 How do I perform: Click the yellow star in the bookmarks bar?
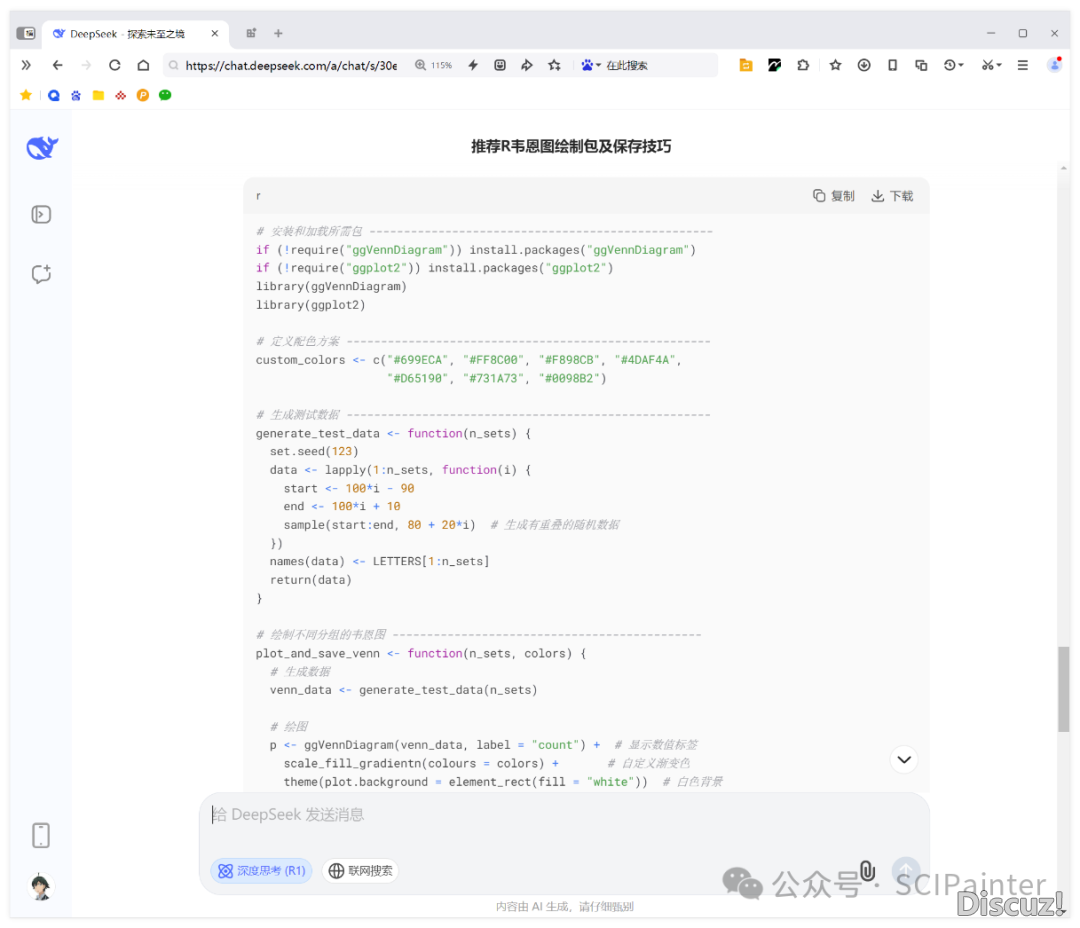[x=25, y=95]
